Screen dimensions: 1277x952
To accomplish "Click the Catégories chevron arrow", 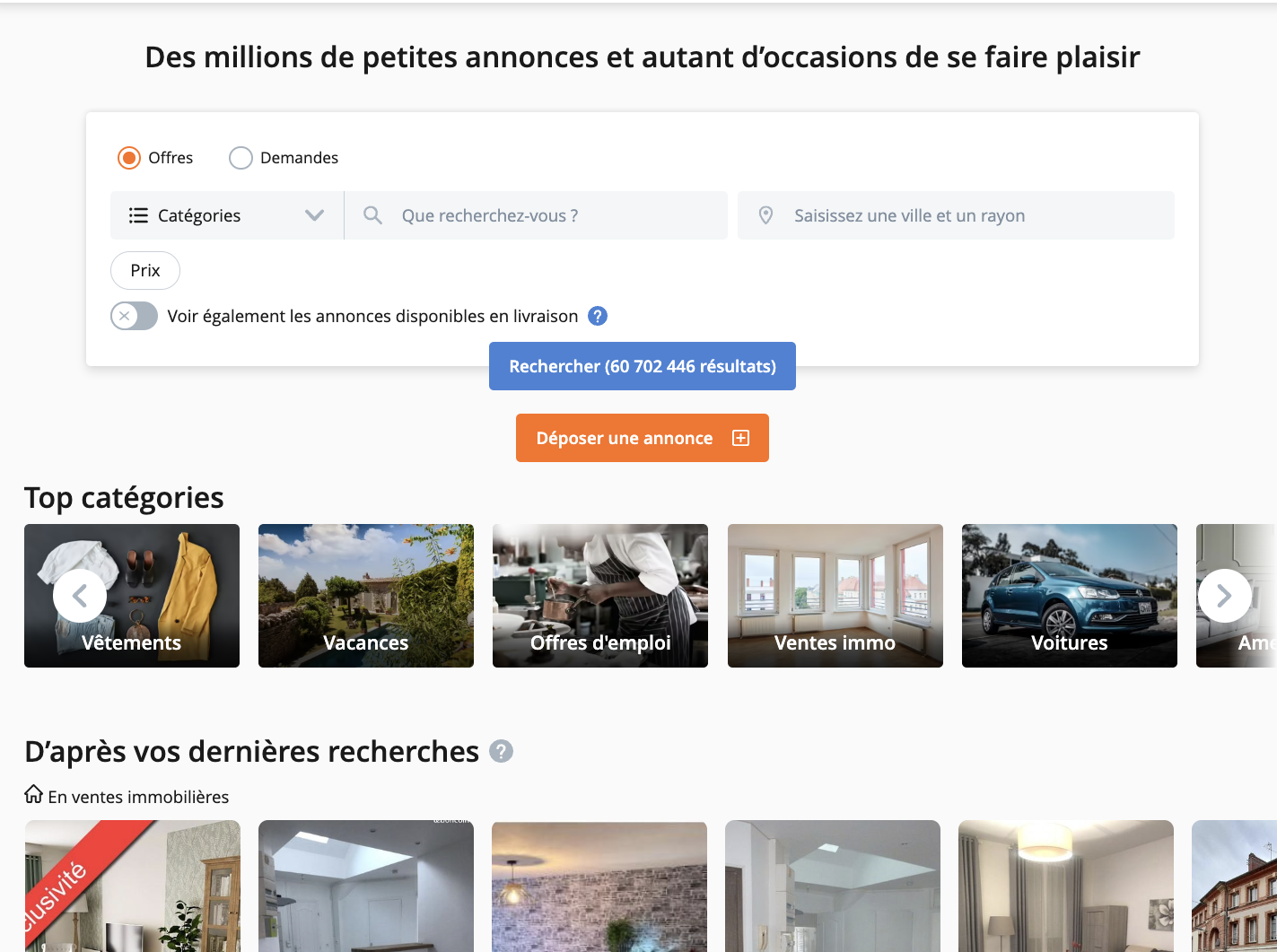I will pyautogui.click(x=314, y=215).
